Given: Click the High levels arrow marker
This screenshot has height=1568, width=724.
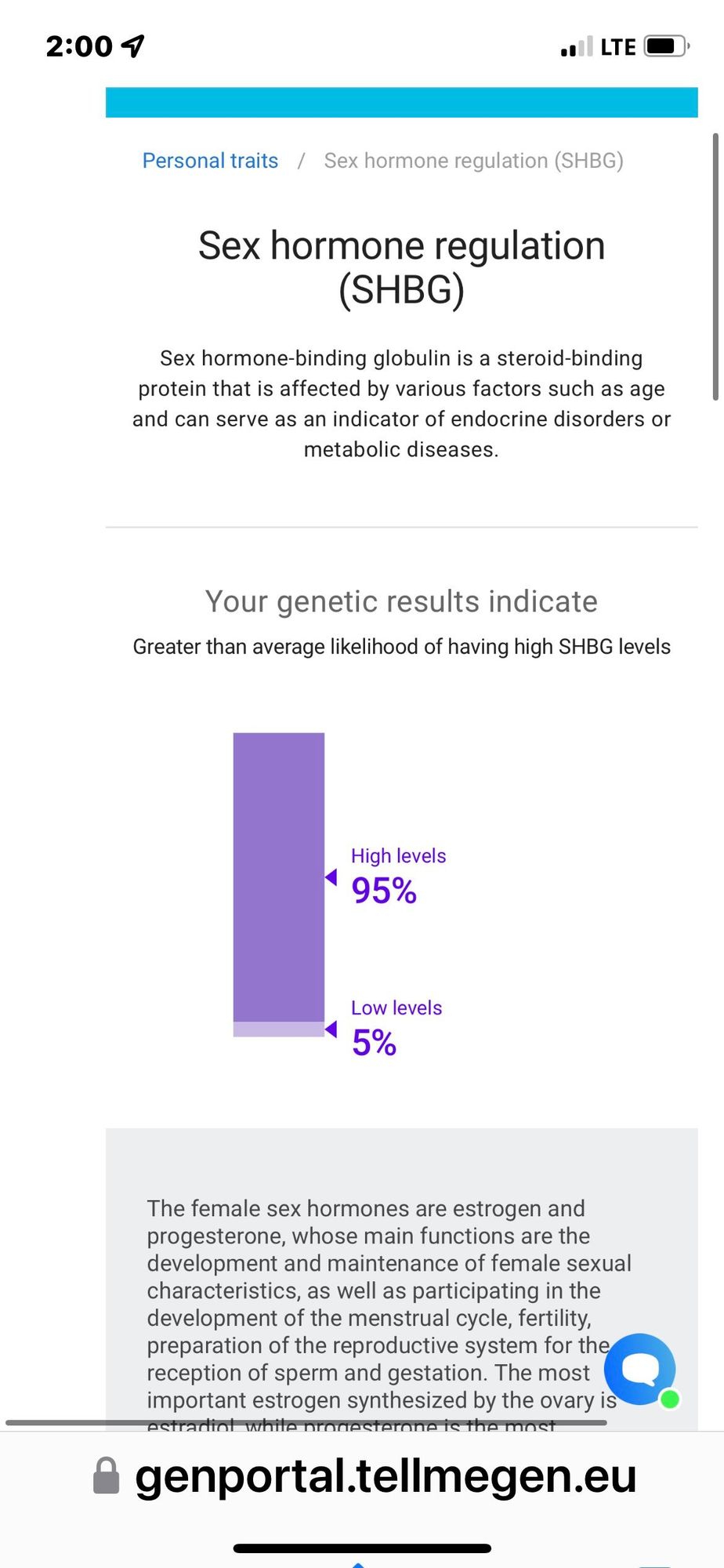Looking at the screenshot, I should coord(331,877).
